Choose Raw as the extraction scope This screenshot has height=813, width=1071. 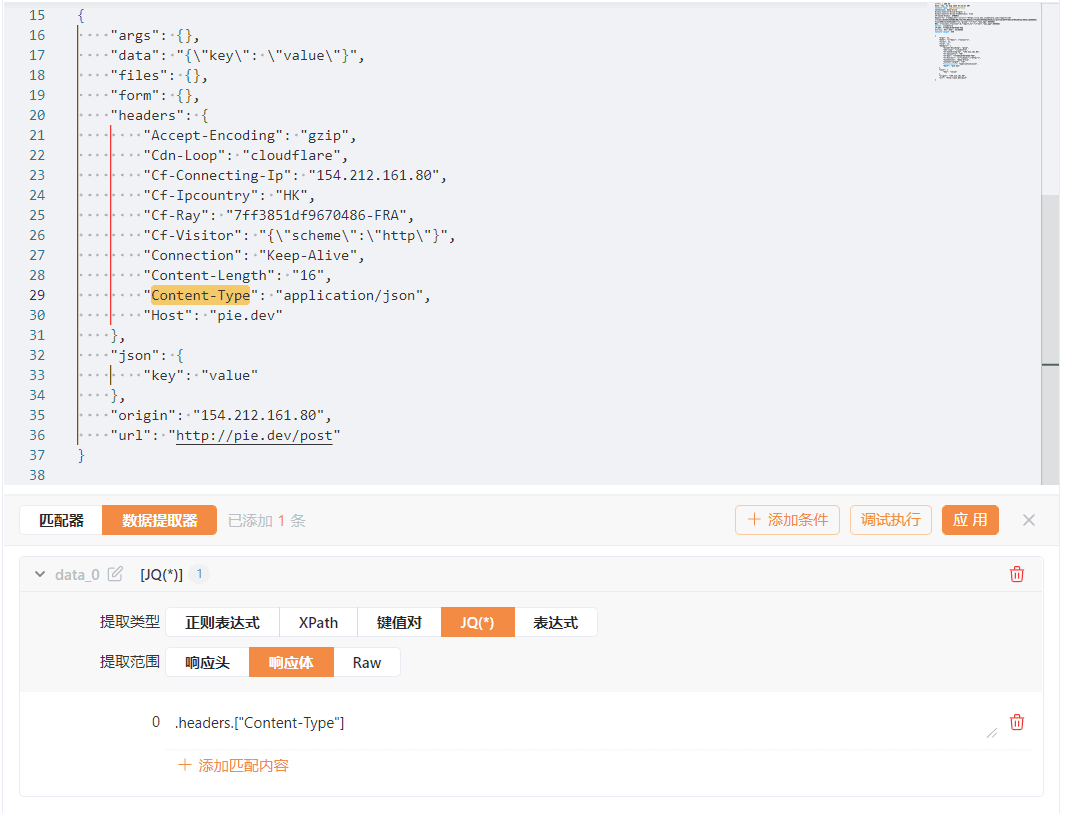click(367, 662)
